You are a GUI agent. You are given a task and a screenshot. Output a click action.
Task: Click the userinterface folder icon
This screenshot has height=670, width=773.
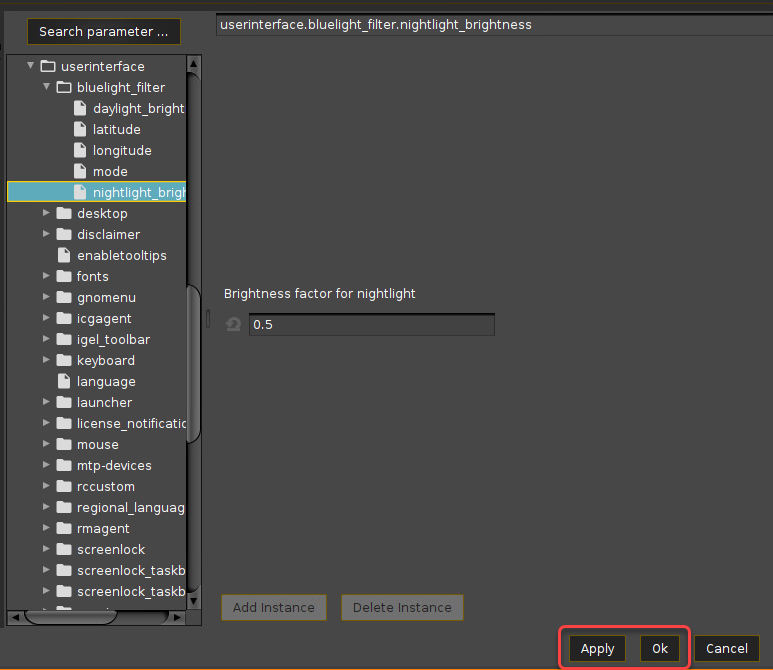tap(48, 67)
